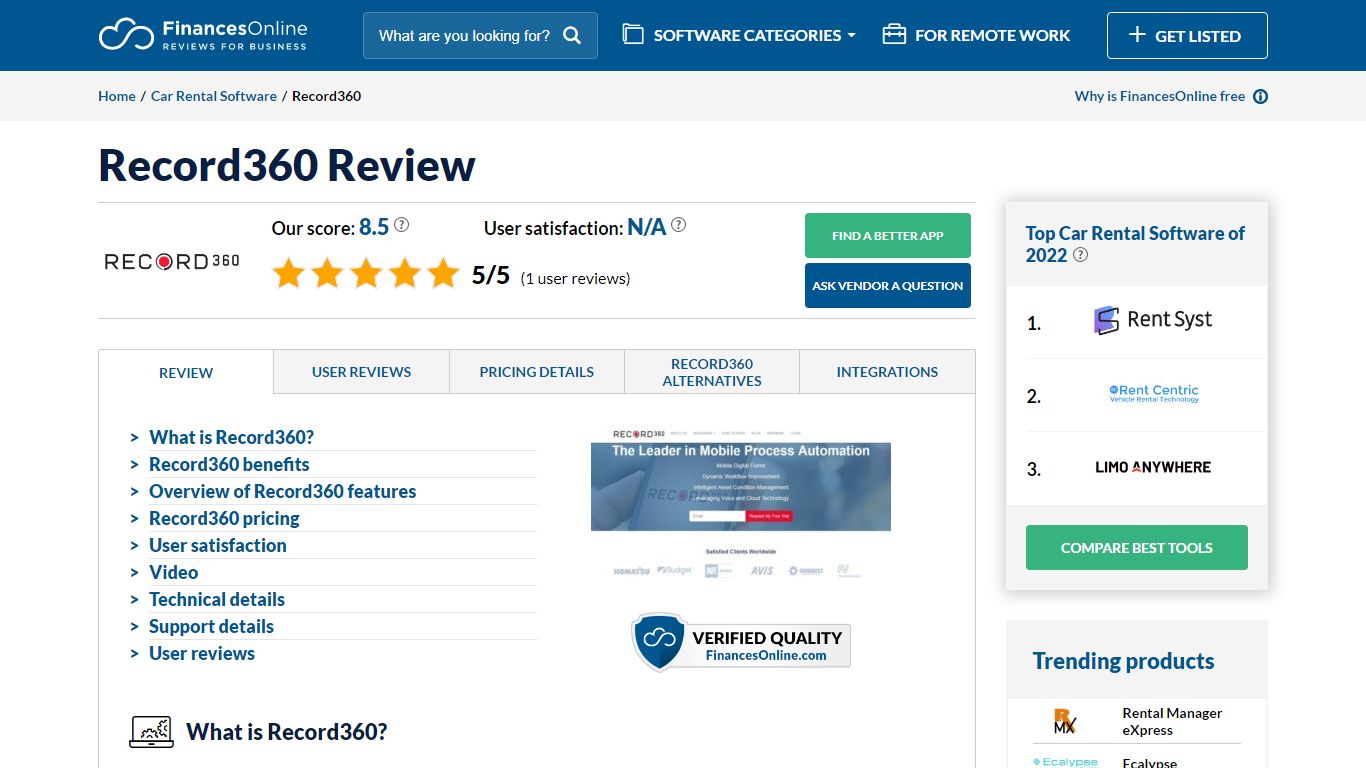The height and width of the screenshot is (768, 1366).
Task: Click the 8.5 score value
Action: point(374,227)
